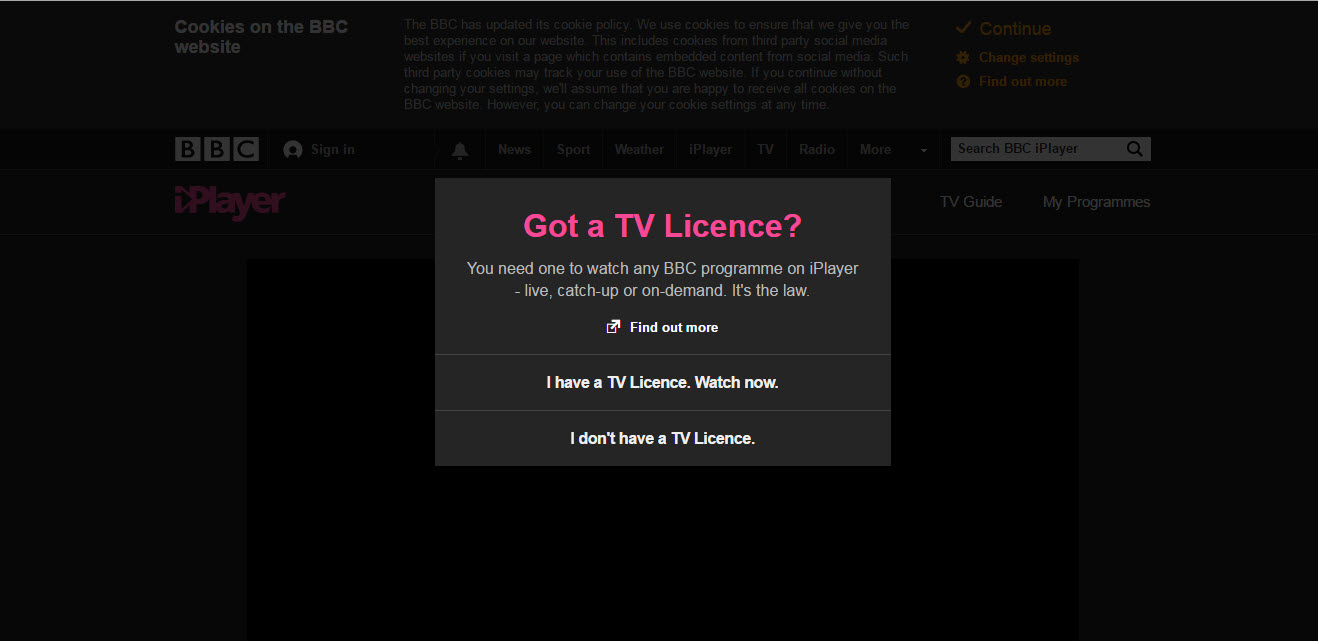The width and height of the screenshot is (1318, 641).
Task: Click the search magnifier icon
Action: tap(1134, 149)
